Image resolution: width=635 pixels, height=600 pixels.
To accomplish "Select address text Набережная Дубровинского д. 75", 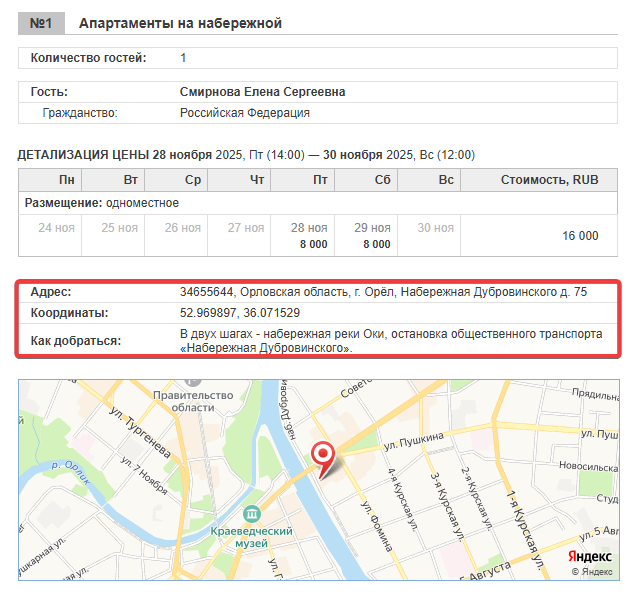I will [494, 292].
